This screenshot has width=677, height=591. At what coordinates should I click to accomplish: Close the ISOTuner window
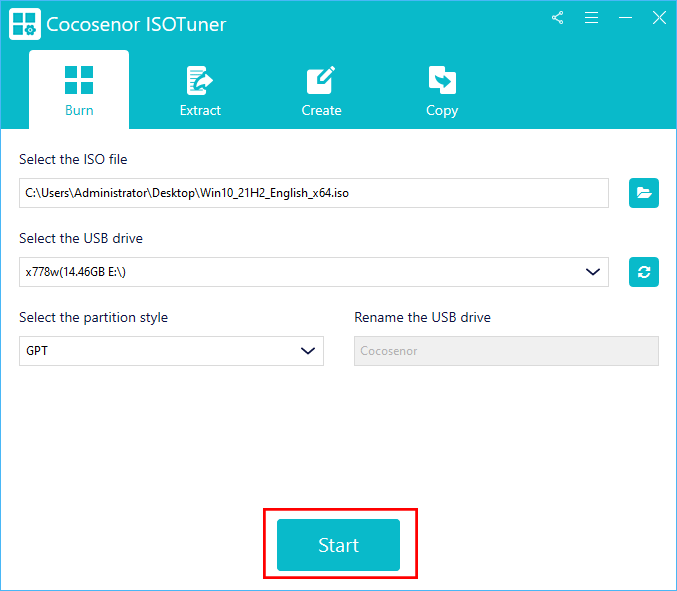click(x=659, y=18)
